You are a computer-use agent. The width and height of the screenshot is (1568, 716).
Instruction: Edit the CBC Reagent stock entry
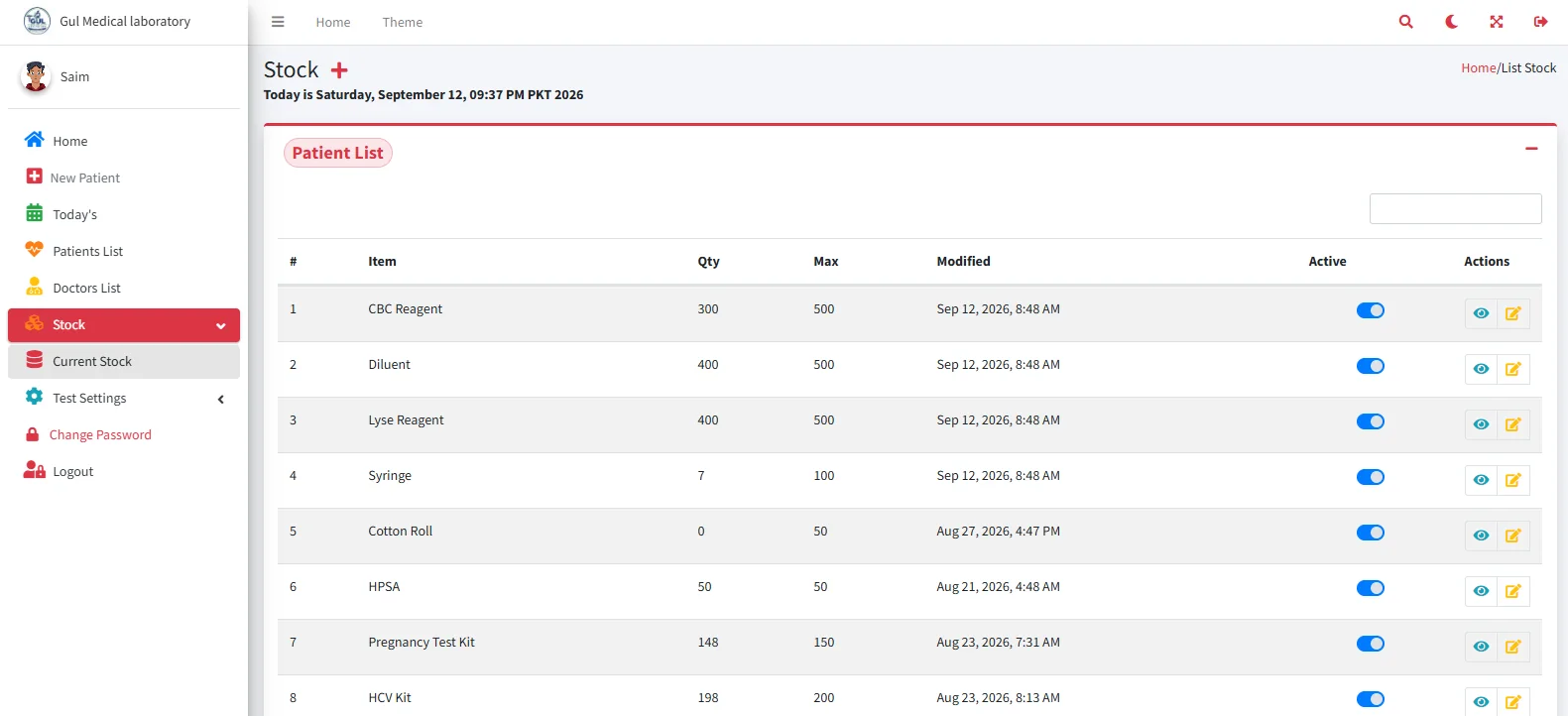(1513, 313)
